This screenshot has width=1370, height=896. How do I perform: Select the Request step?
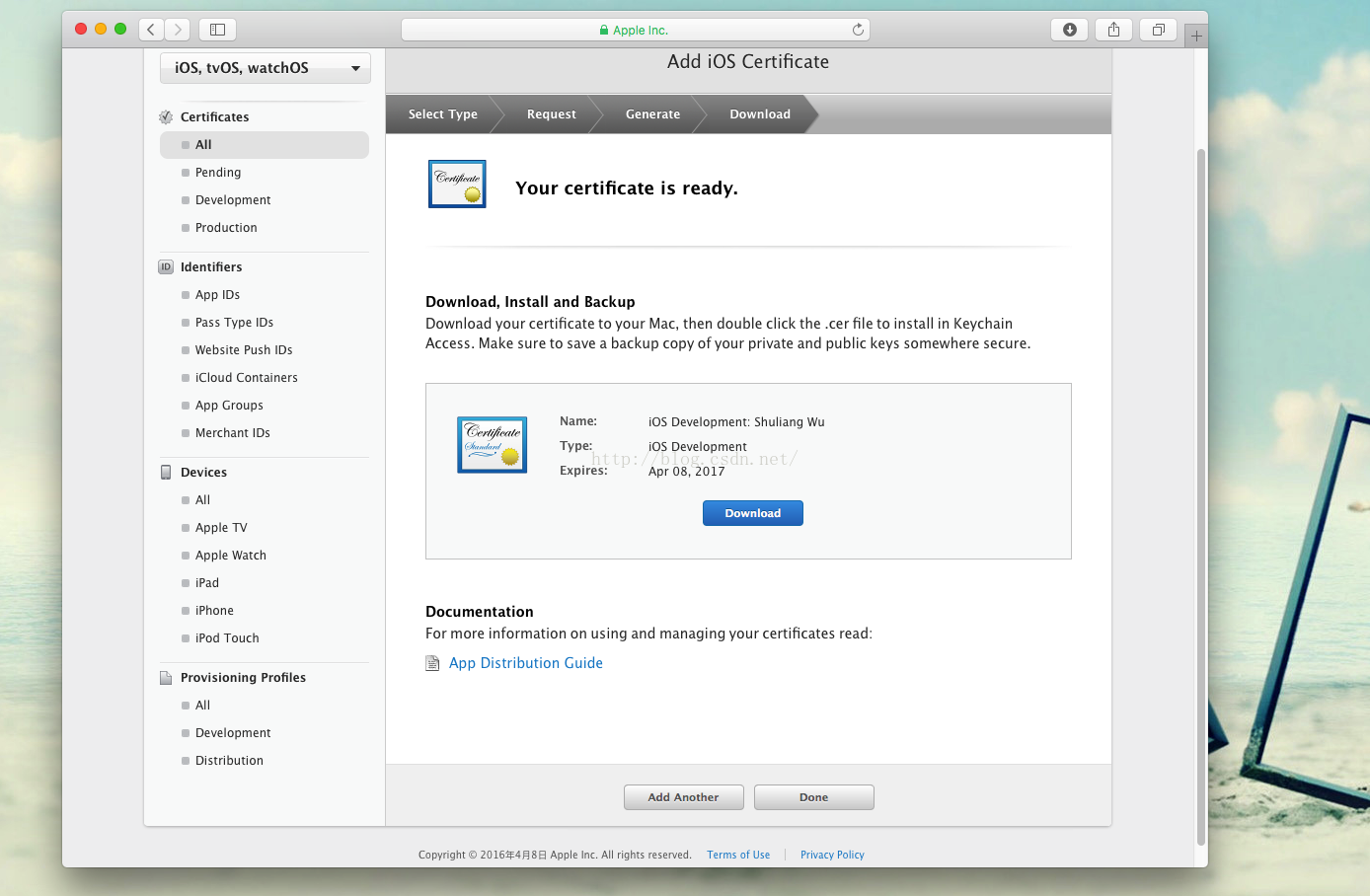pos(552,114)
